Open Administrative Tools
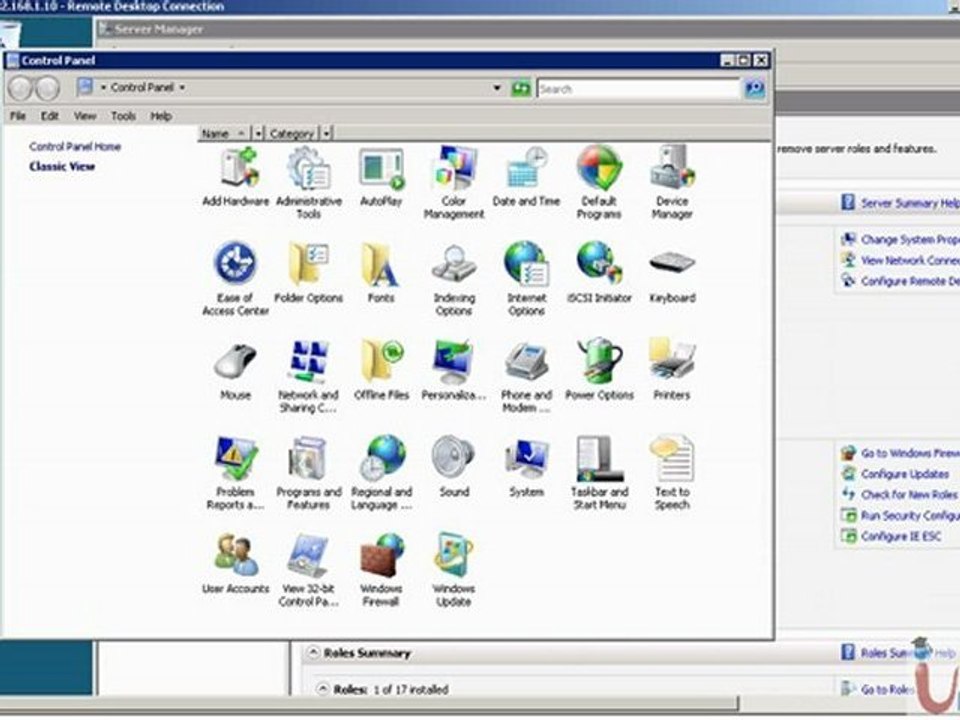This screenshot has height=720, width=960. (x=309, y=182)
